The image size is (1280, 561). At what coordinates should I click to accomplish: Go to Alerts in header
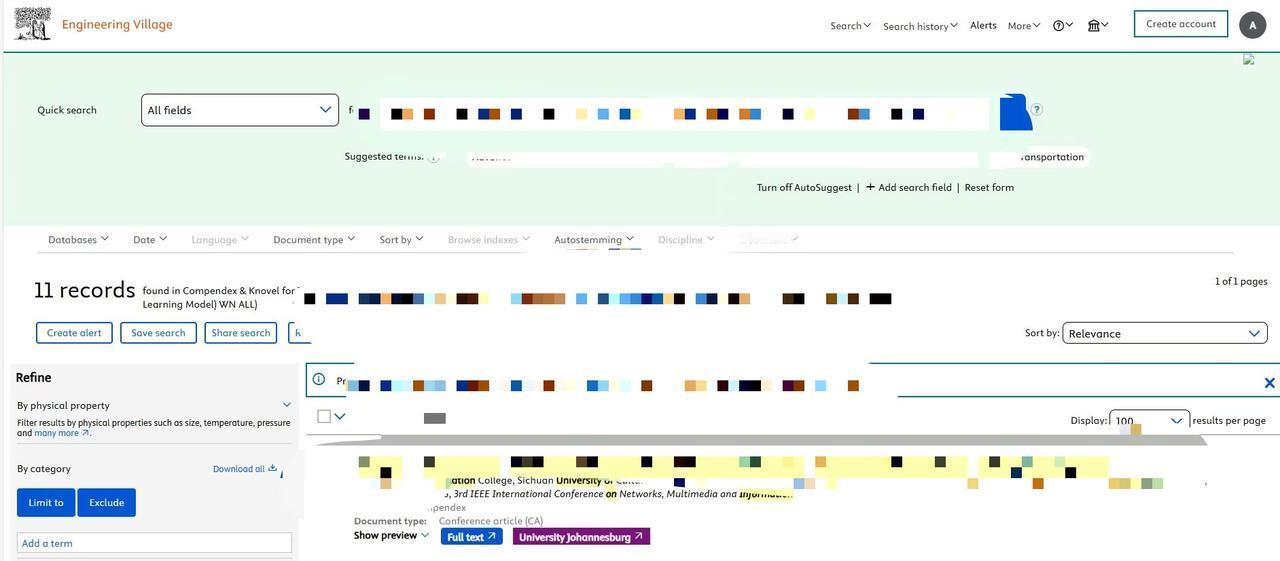983,25
